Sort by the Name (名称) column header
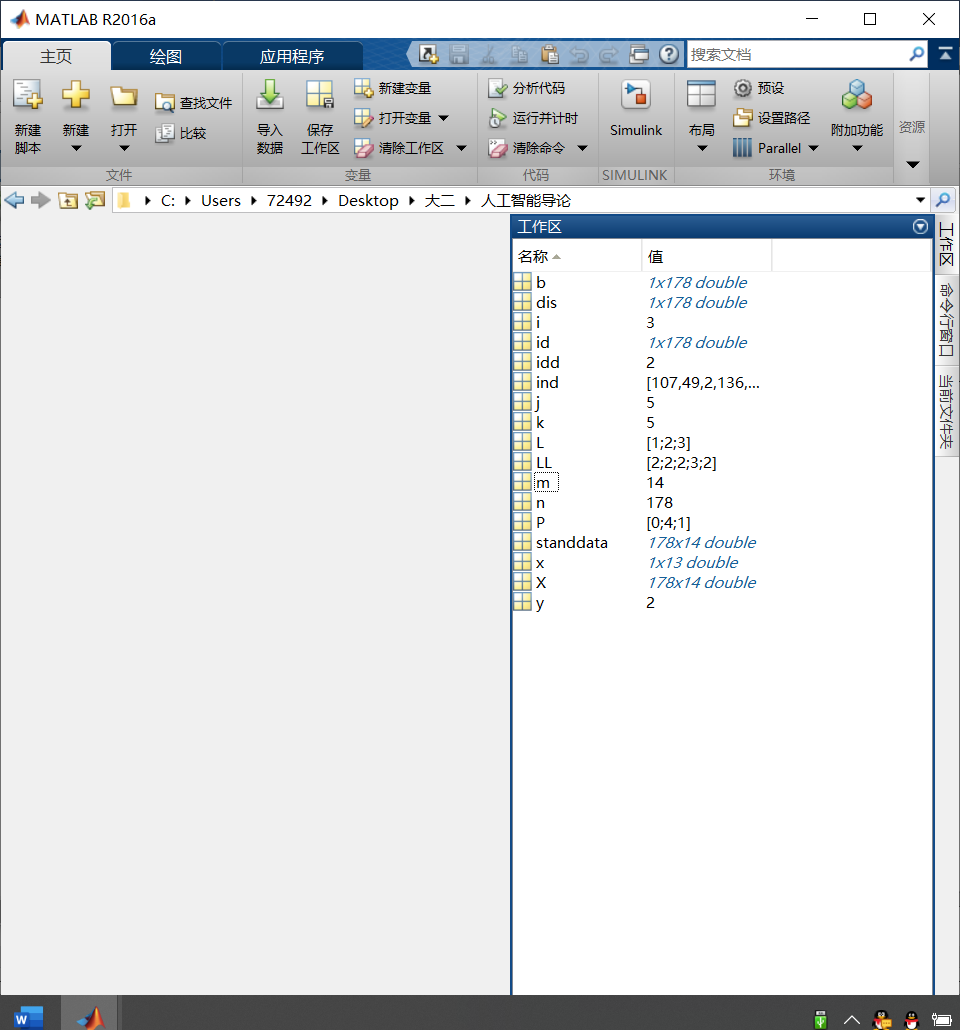Screen dimensions: 960x1030 coord(577,256)
